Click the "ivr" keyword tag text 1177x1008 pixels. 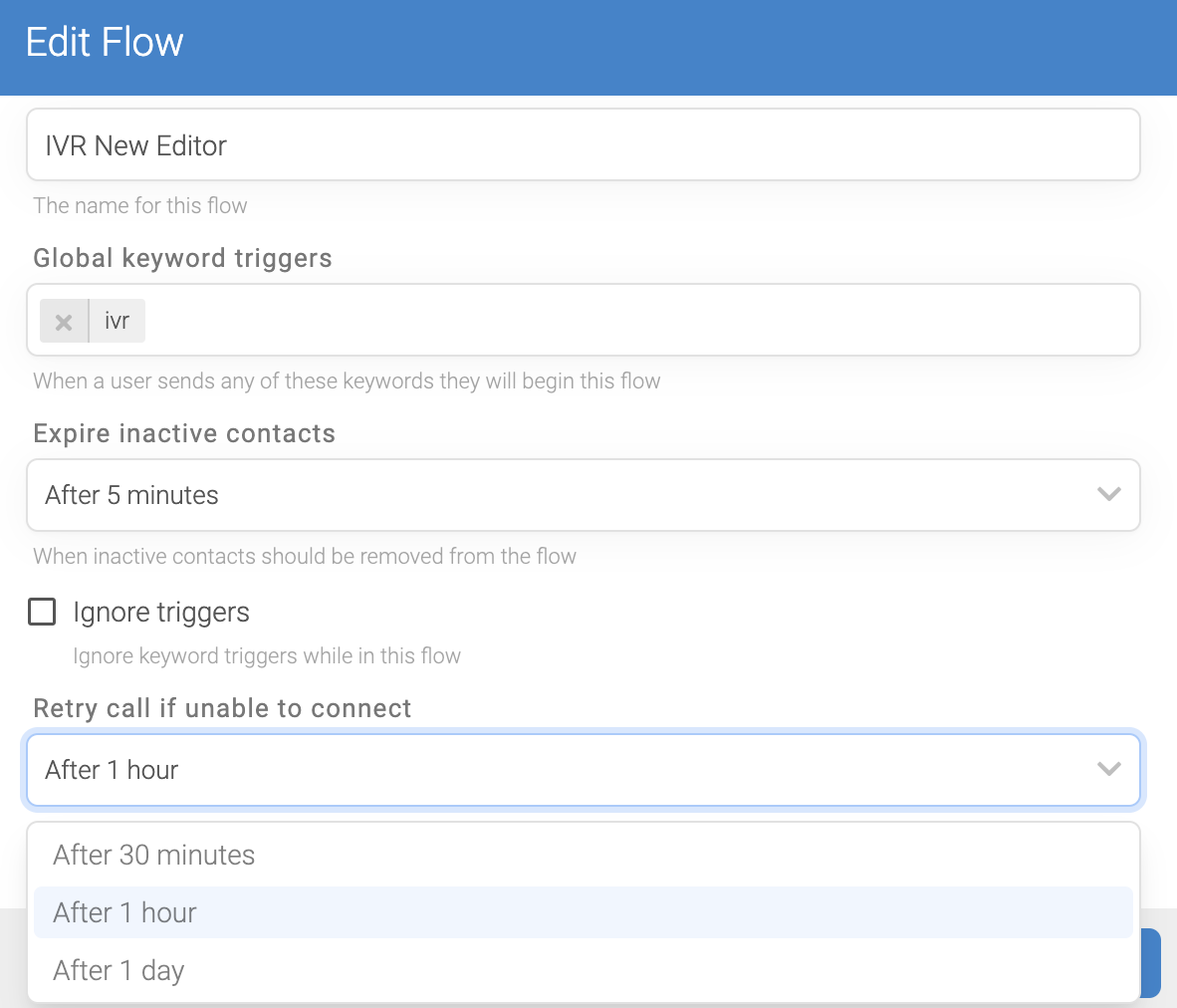(117, 321)
